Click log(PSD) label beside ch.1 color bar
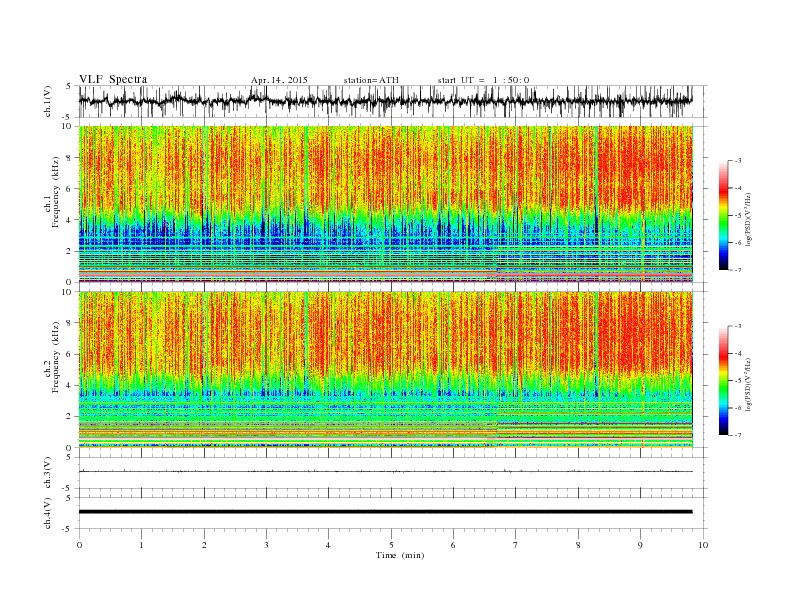 click(748, 218)
